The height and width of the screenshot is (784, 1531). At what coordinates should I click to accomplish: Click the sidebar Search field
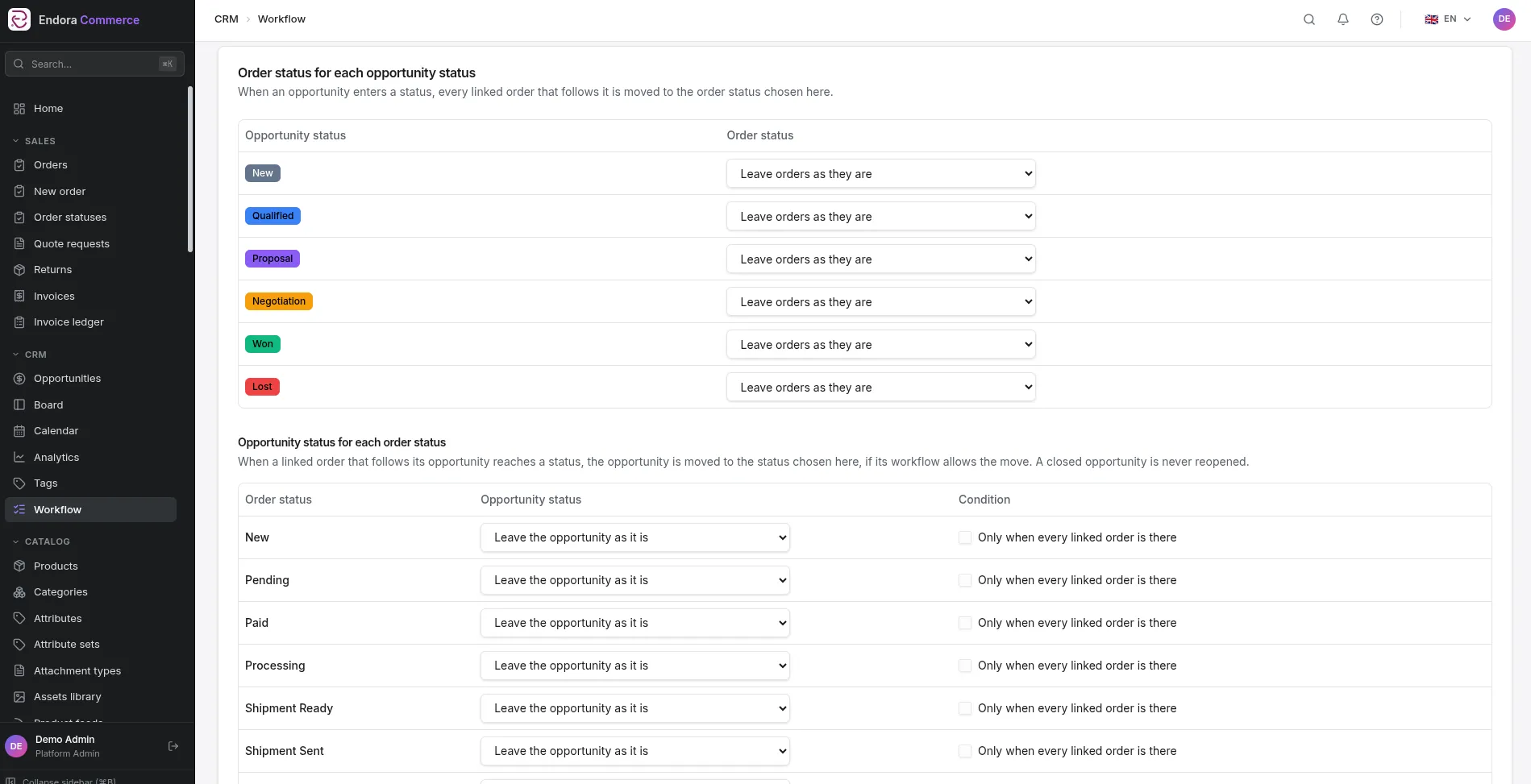[x=94, y=64]
